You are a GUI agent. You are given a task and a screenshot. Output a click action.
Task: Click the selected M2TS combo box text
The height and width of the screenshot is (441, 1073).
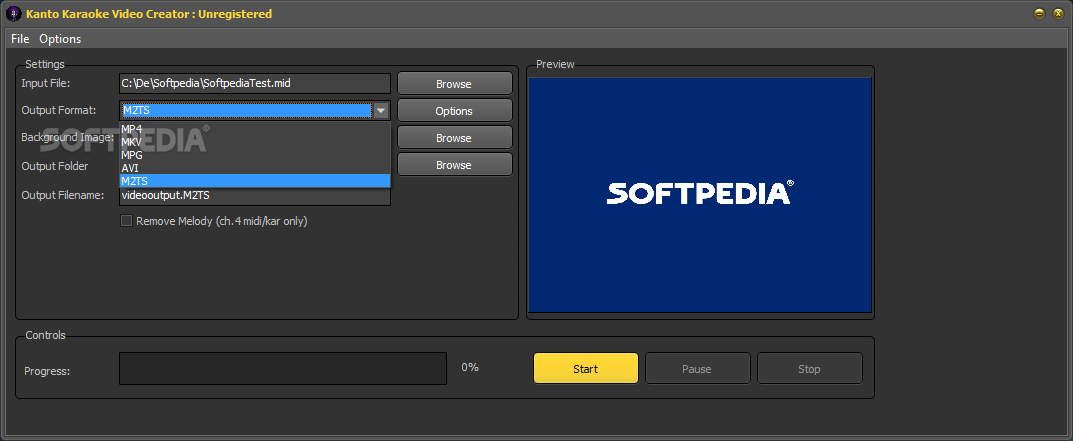(x=246, y=110)
